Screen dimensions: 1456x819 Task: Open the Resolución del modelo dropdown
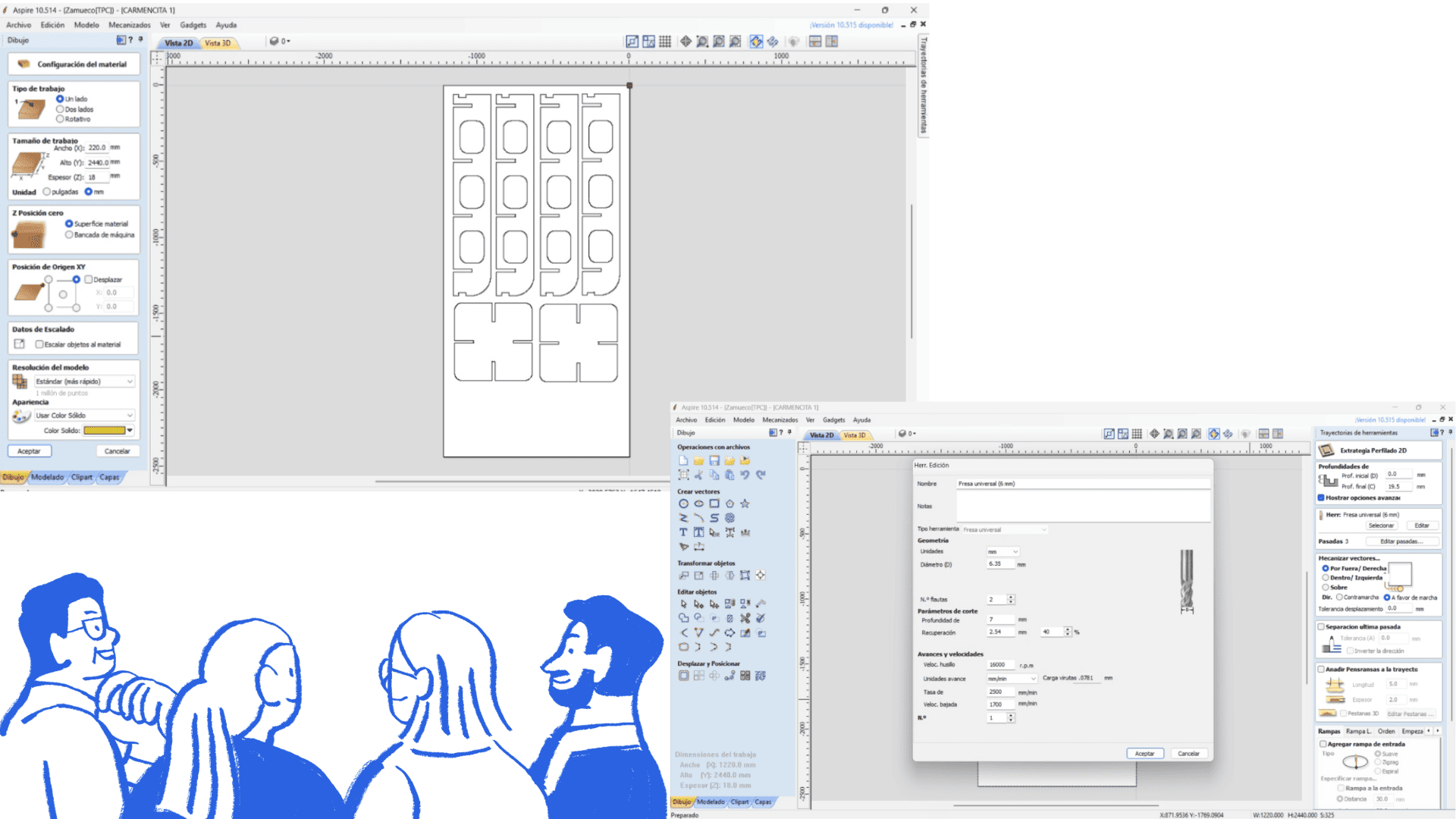pos(84,381)
